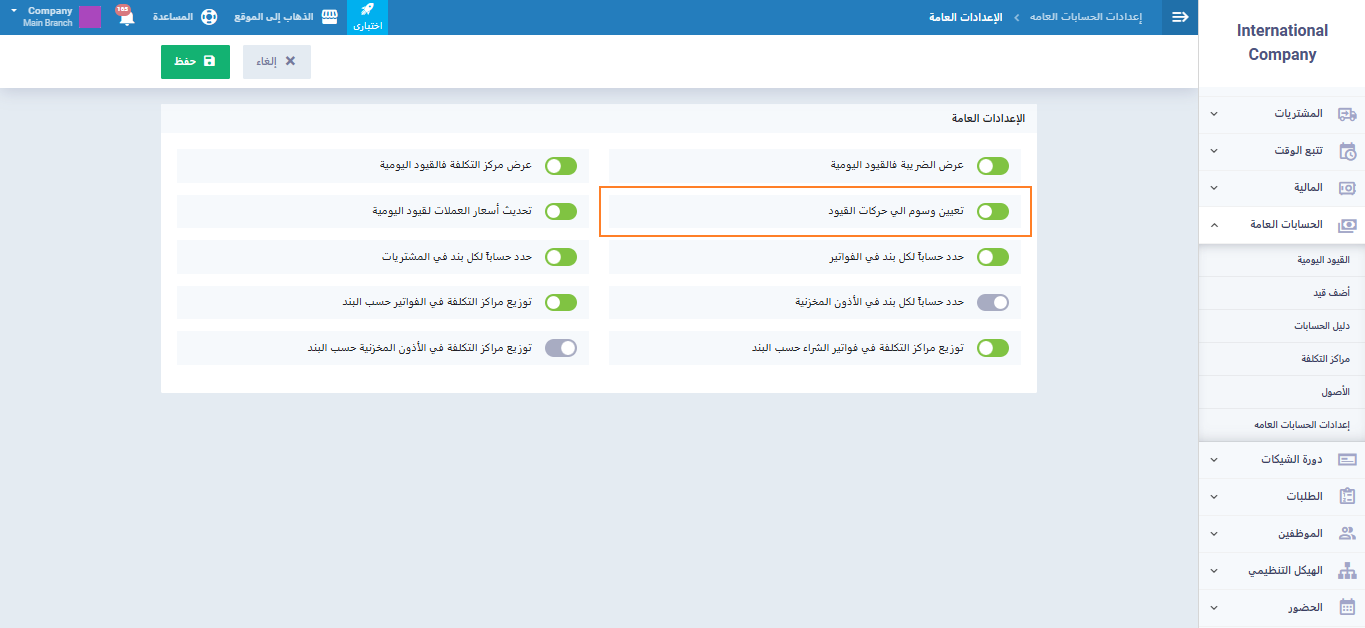The height and width of the screenshot is (628, 1365).
Task: Click the storefront icon for الذهاب إلى الموقع
Action: pyautogui.click(x=329, y=17)
